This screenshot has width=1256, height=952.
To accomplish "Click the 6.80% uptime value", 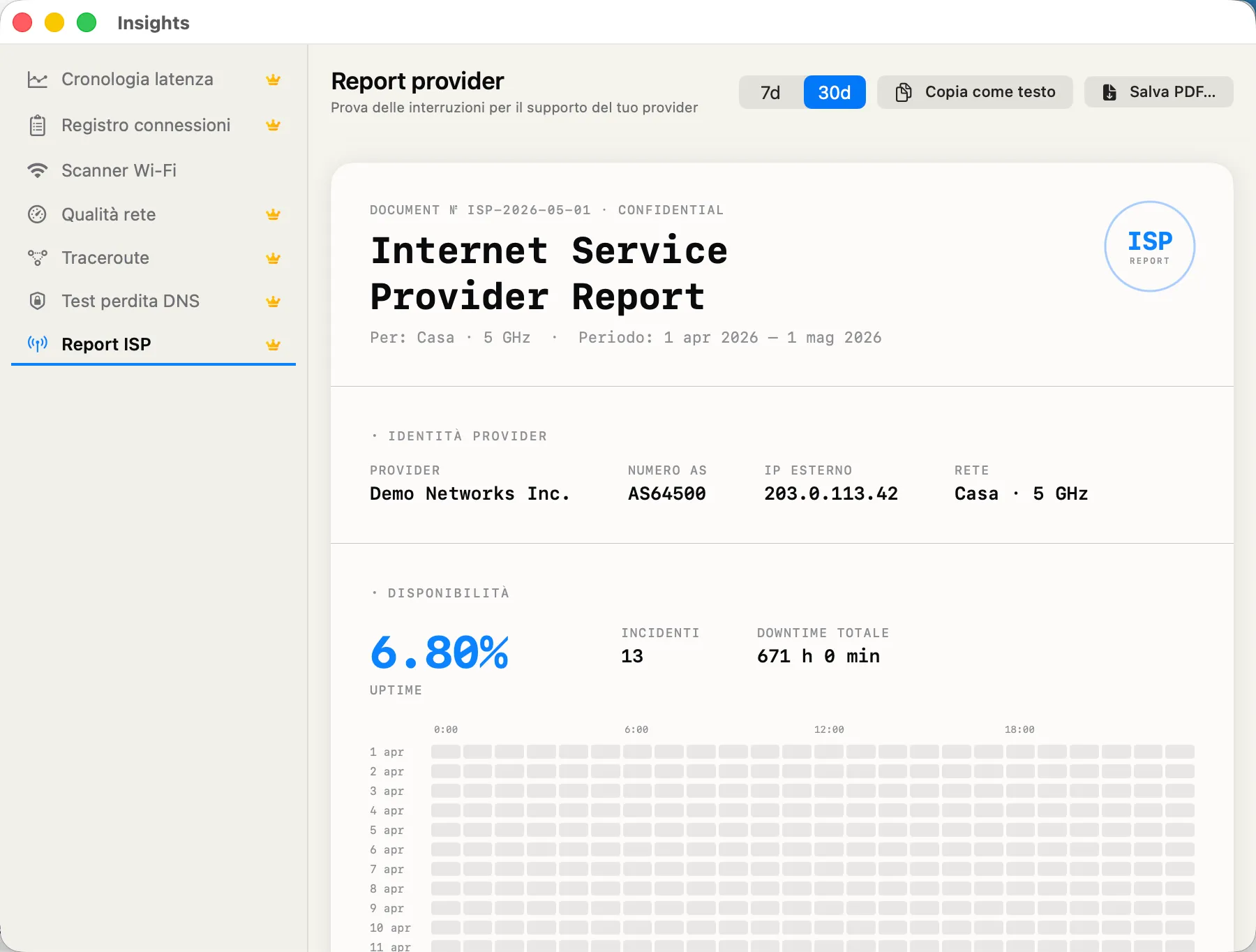I will pos(440,653).
